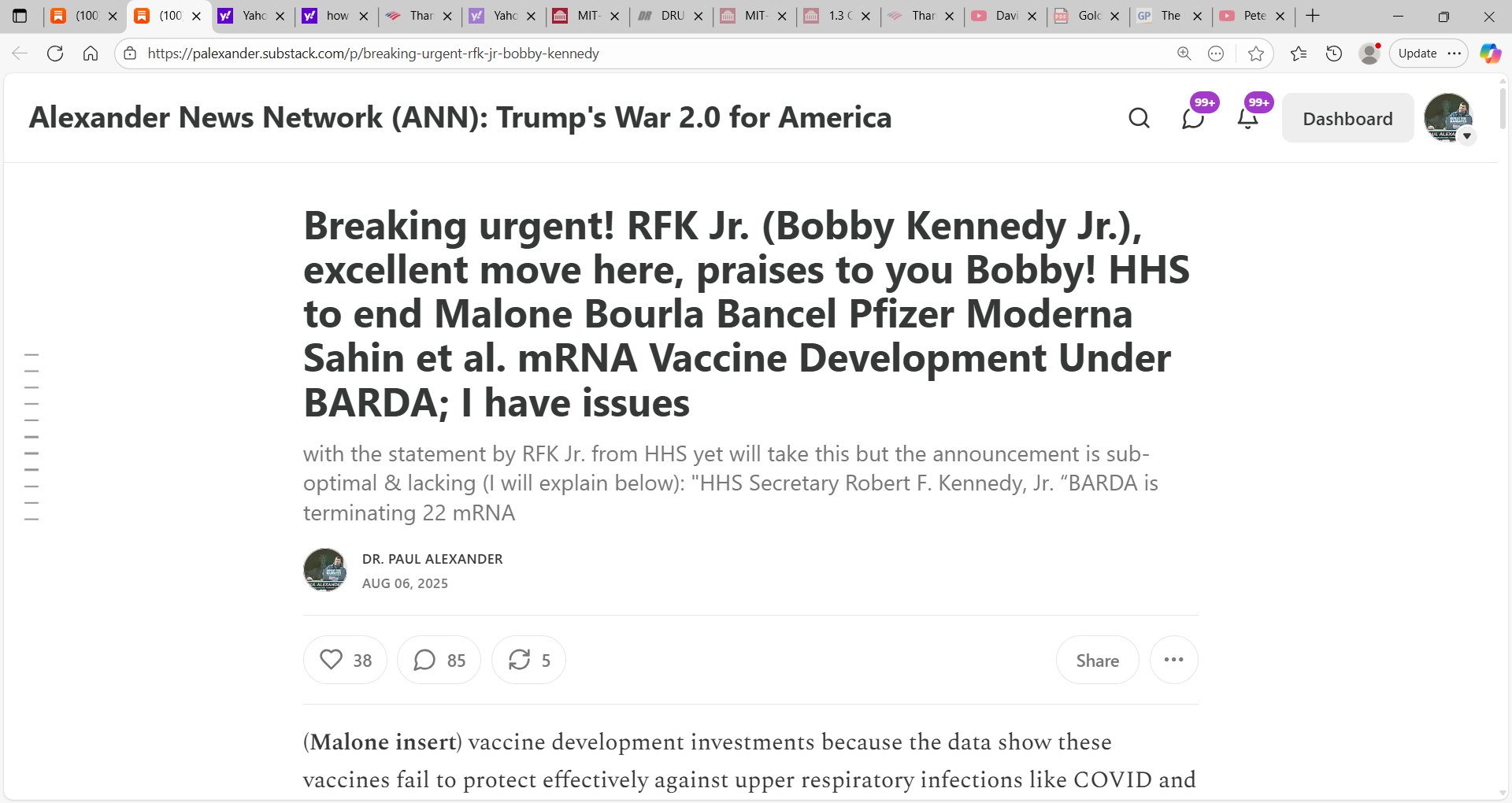Click the Alexander News Network publication title
Viewport: 1512px width, 803px height.
[x=460, y=117]
